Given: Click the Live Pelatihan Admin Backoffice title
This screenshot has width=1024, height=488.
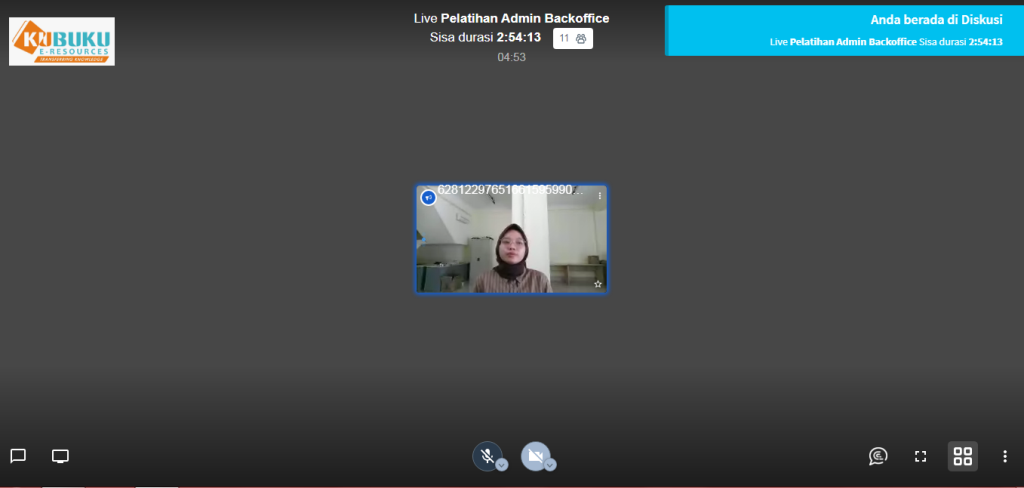Looking at the screenshot, I should [x=511, y=18].
